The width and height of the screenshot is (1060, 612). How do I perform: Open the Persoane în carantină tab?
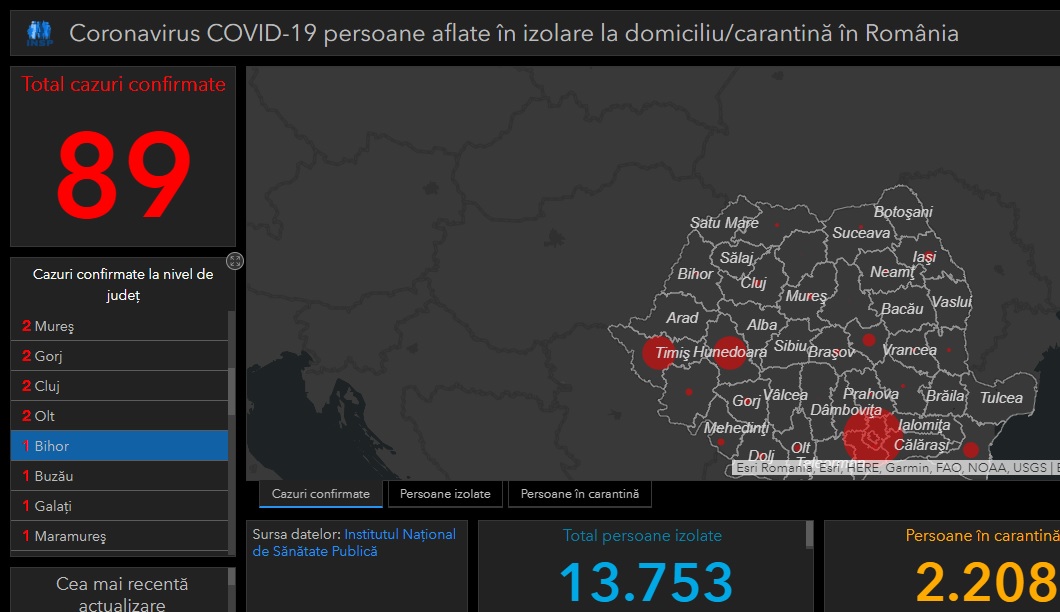[x=579, y=494]
